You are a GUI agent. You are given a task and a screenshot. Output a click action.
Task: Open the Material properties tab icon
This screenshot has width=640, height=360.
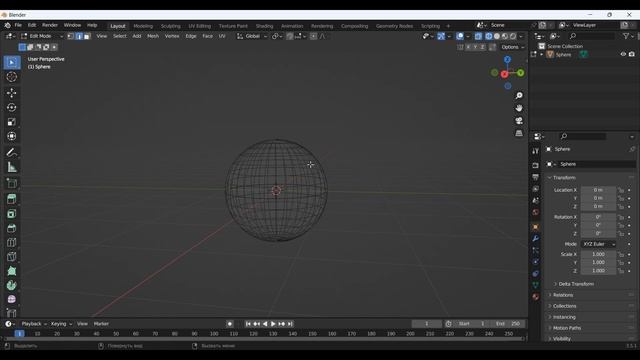[536, 297]
